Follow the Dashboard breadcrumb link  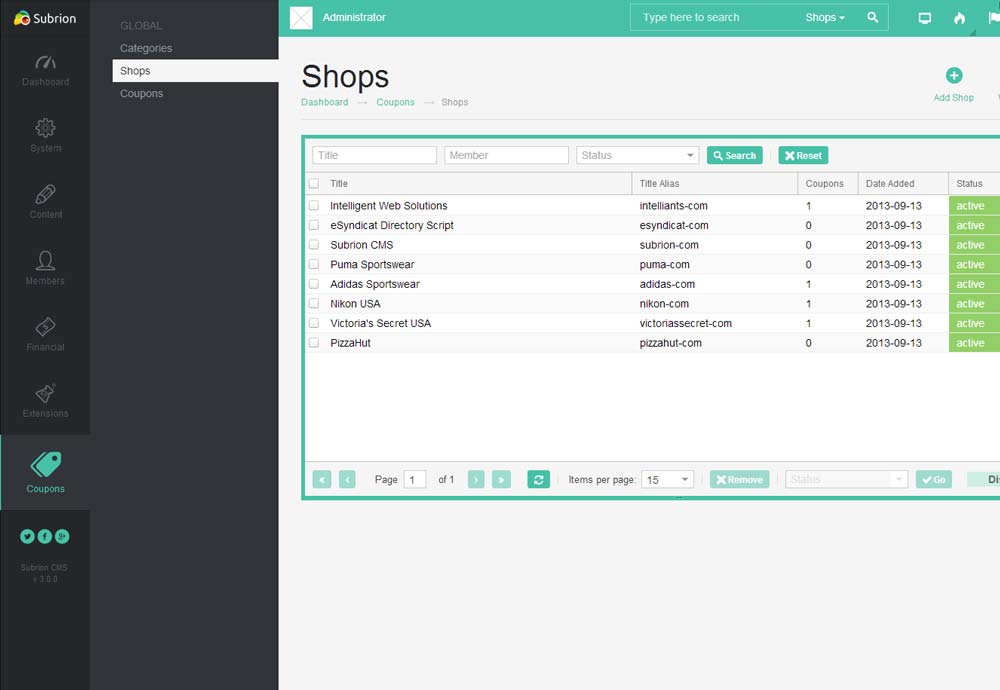point(325,102)
